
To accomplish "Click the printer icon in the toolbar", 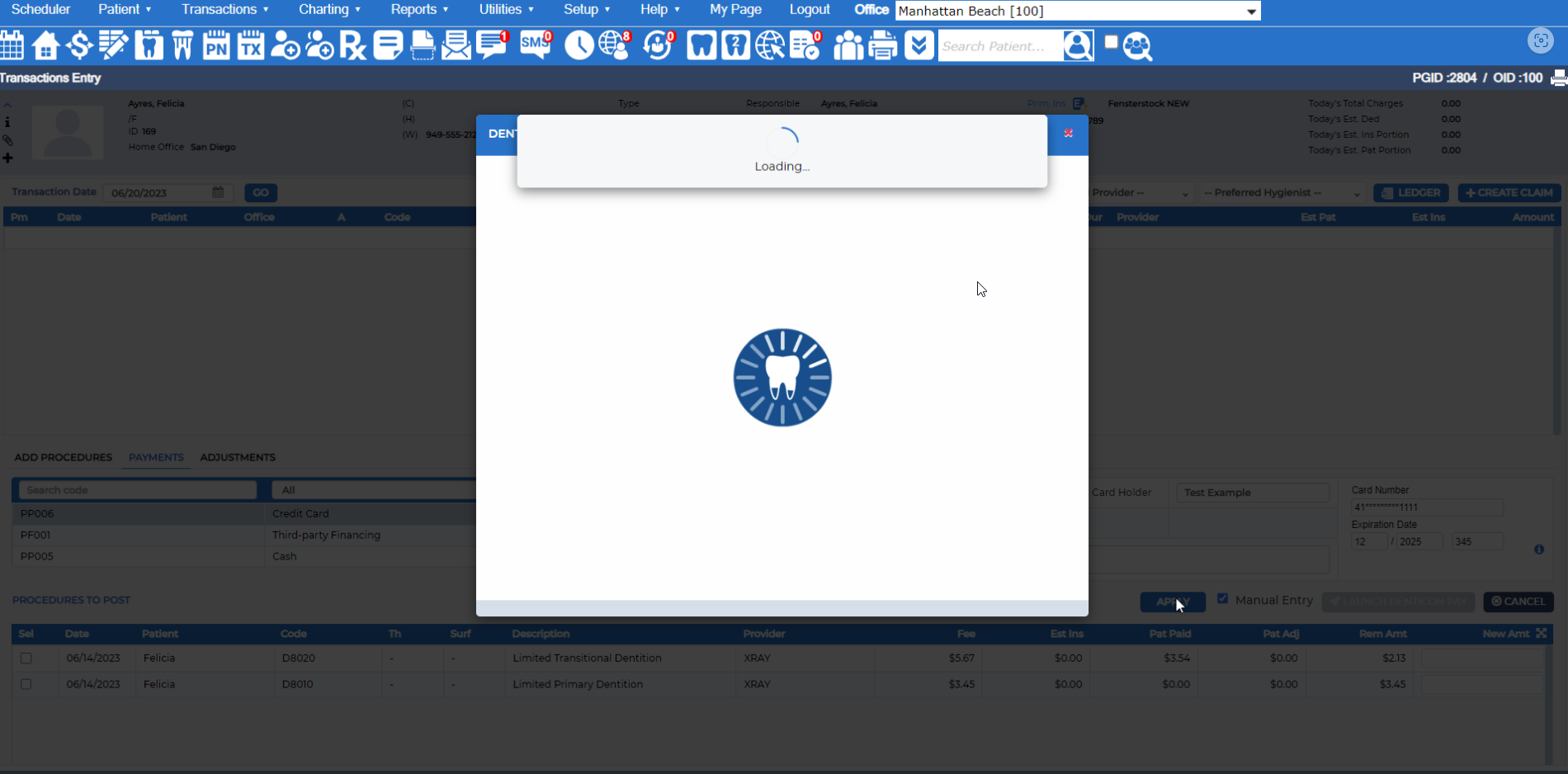I will coord(883,45).
